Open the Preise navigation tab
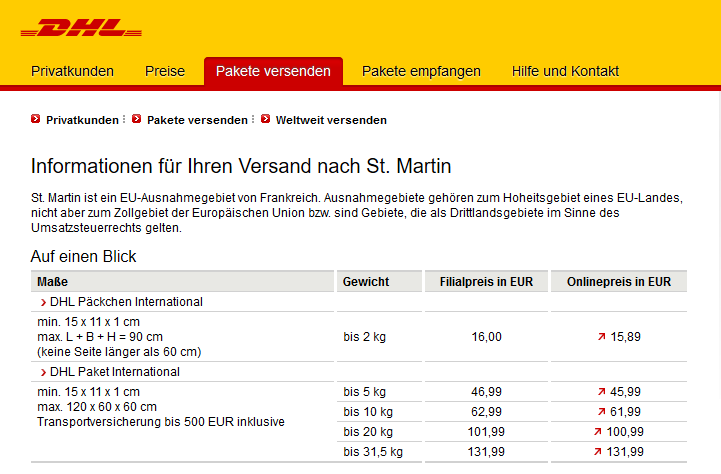721x474 pixels. (165, 71)
